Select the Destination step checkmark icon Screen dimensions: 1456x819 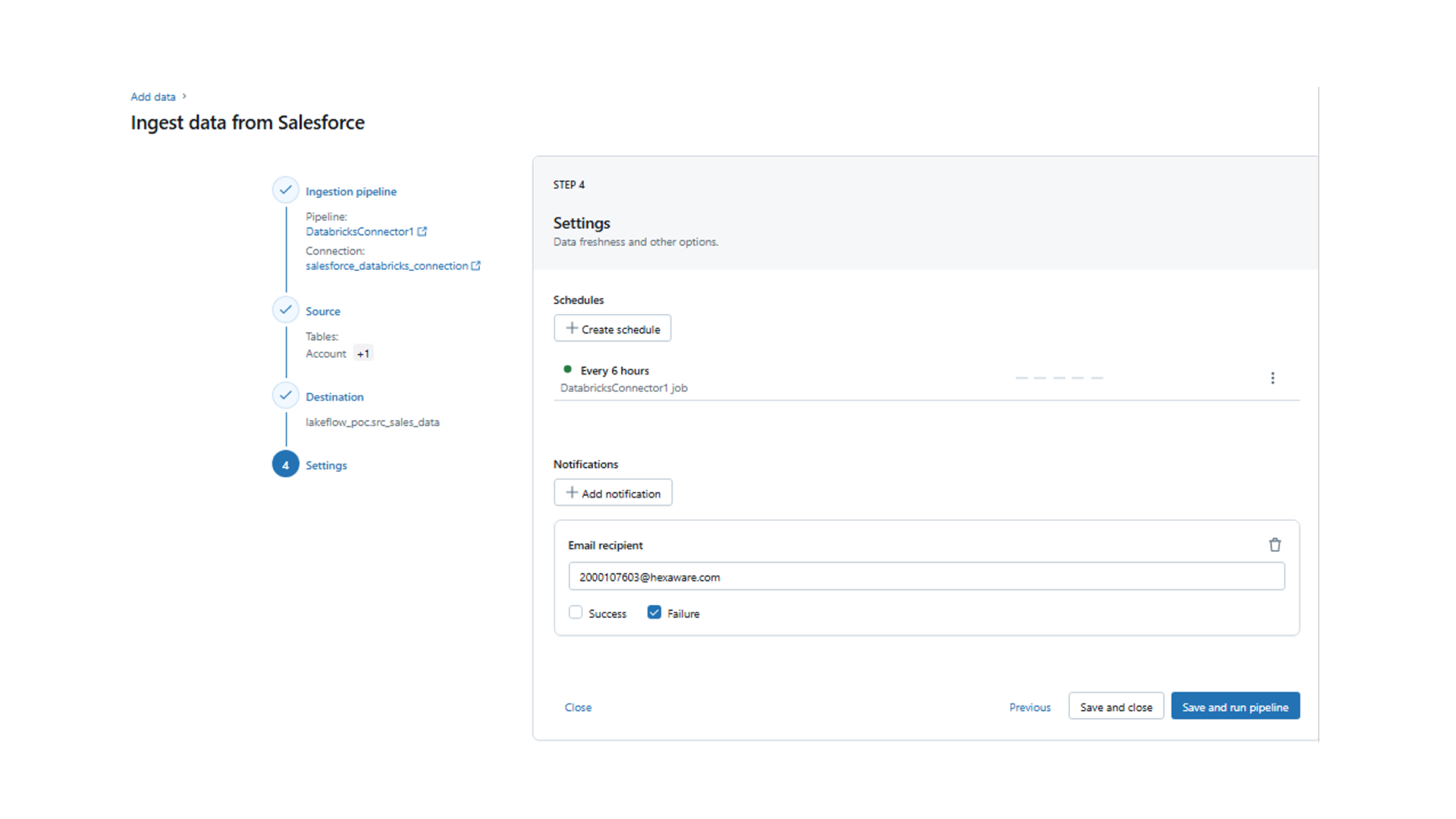pos(285,395)
